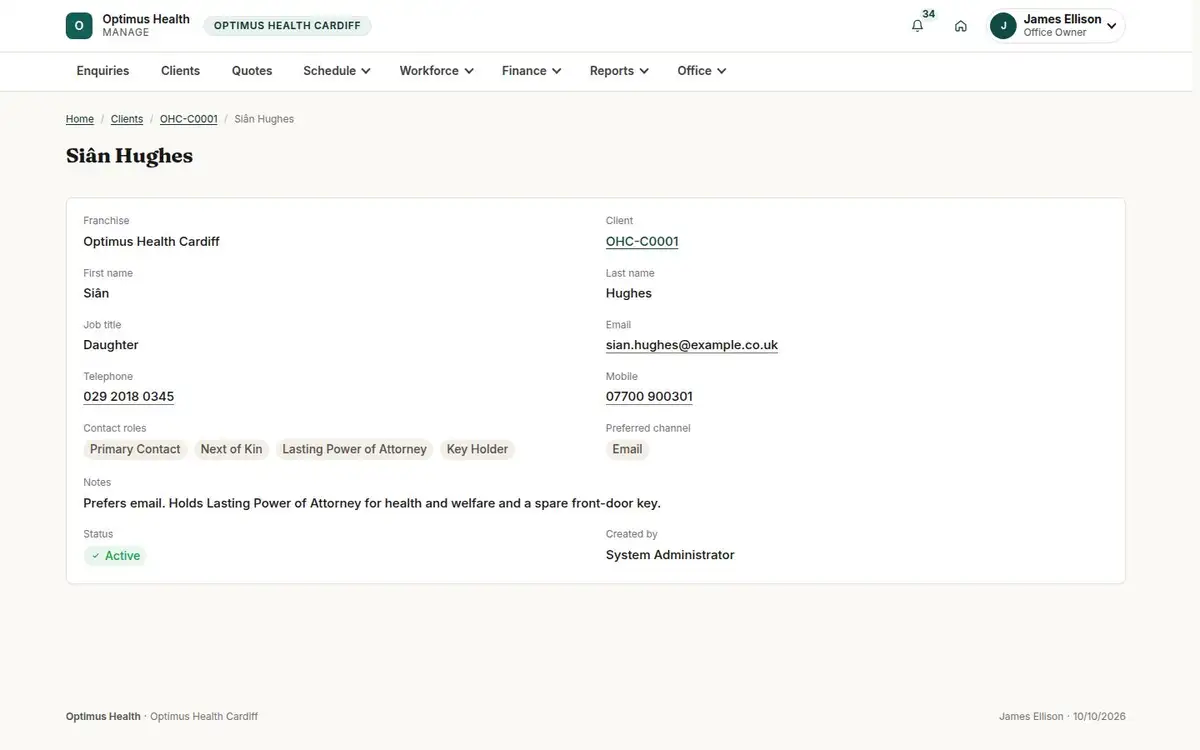This screenshot has width=1200, height=750.
Task: Expand the James Ellison user menu
Action: click(x=1057, y=26)
